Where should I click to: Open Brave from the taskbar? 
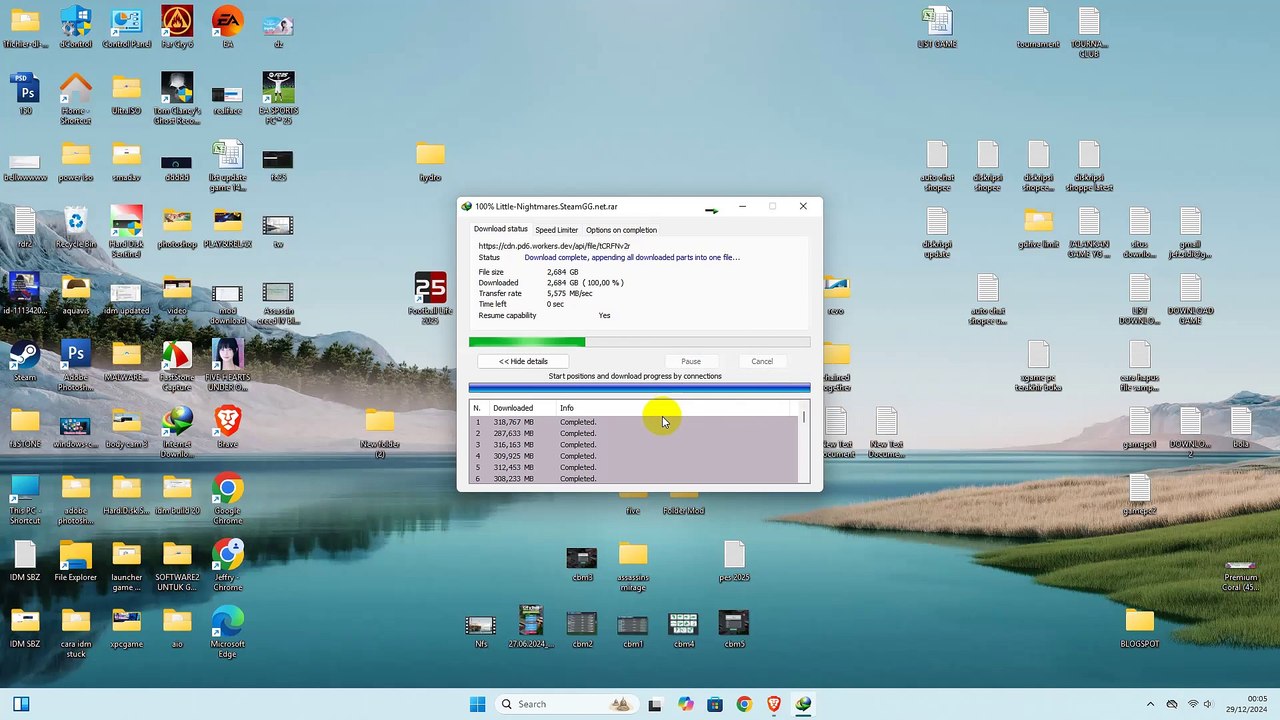(773, 704)
